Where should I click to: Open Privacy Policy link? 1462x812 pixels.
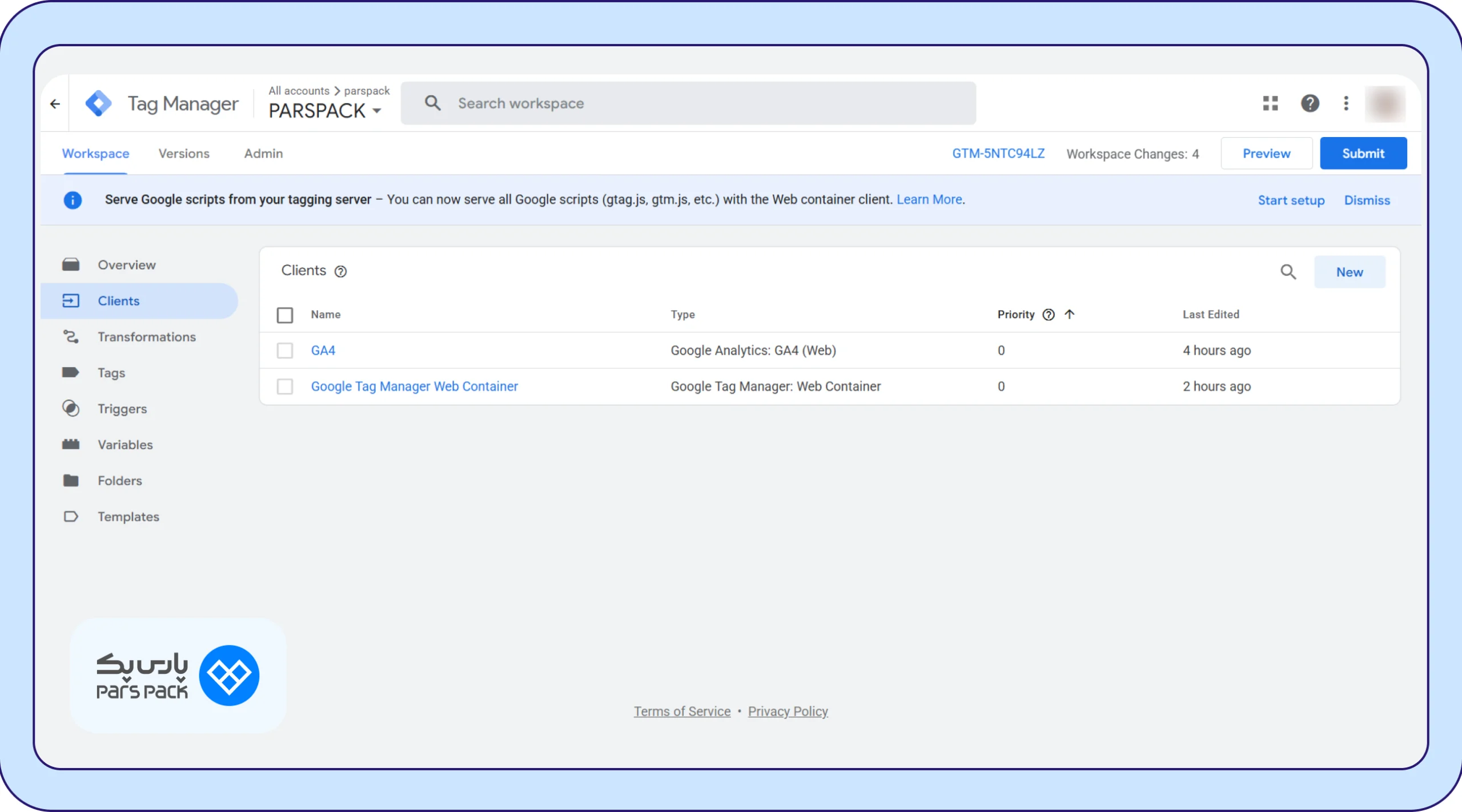click(x=788, y=711)
